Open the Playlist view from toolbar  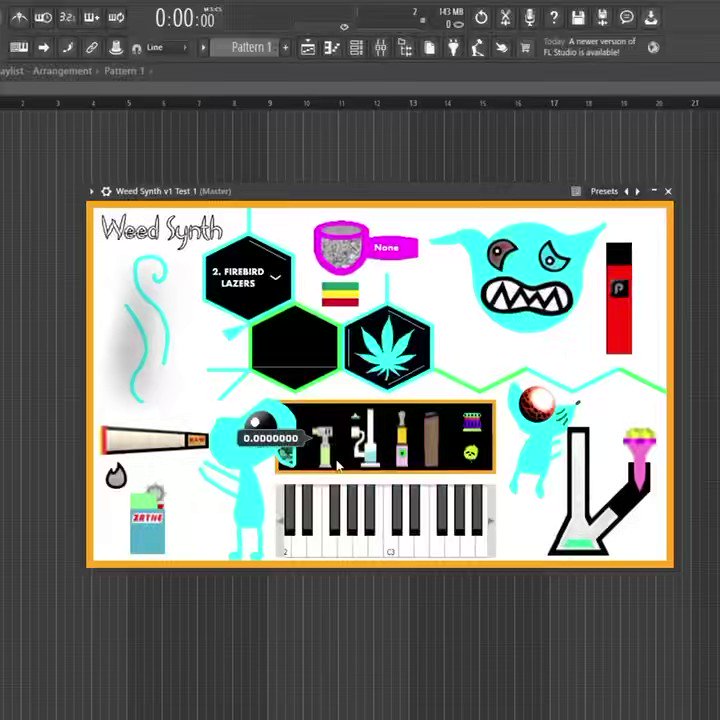[308, 47]
